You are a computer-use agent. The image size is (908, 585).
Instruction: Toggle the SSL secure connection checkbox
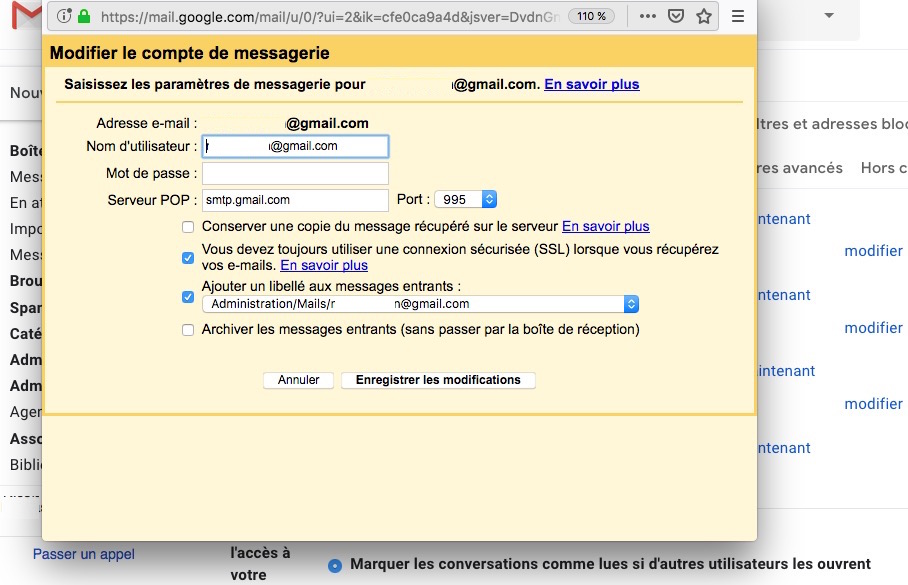point(188,258)
